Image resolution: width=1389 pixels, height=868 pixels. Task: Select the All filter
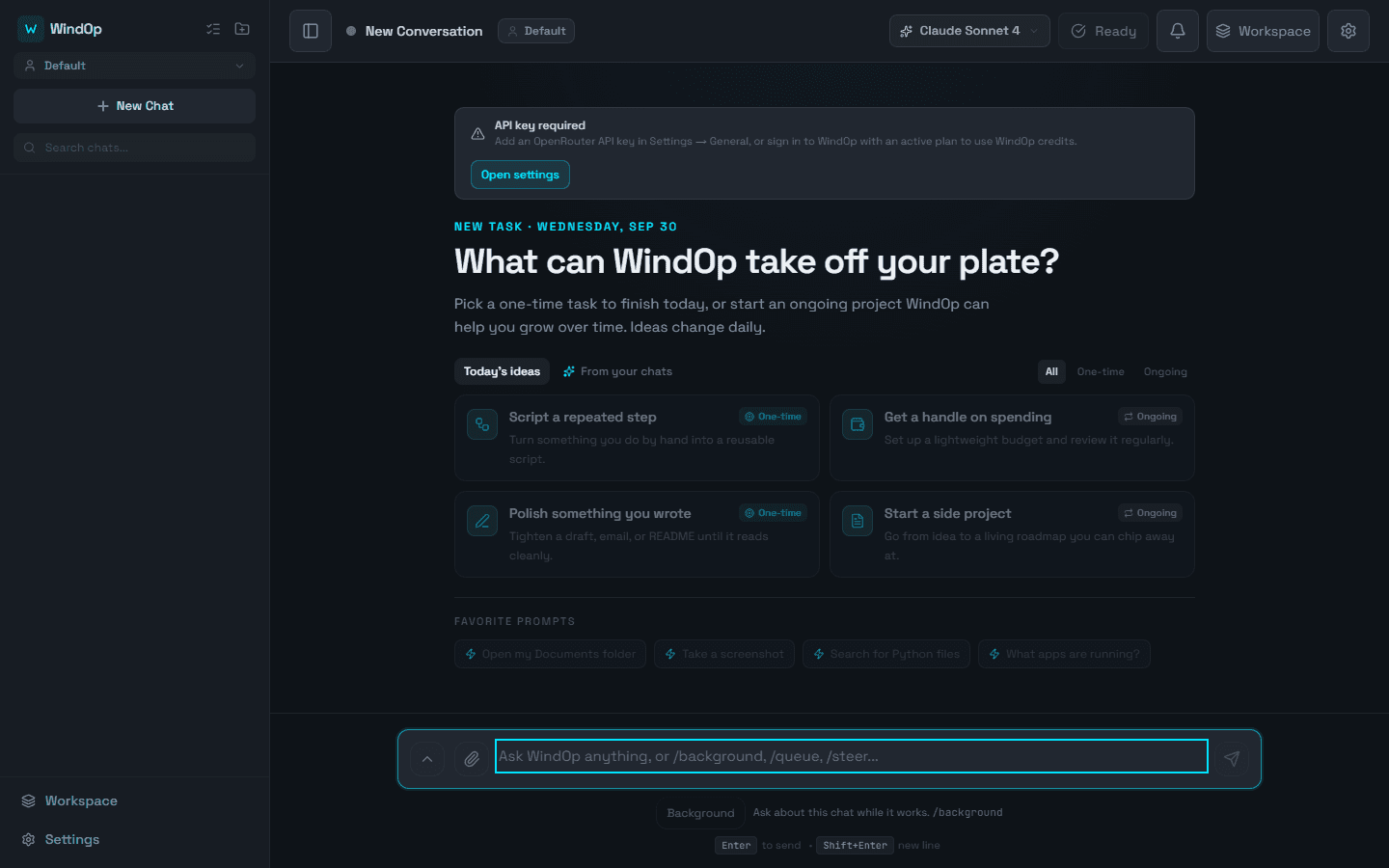1051,371
